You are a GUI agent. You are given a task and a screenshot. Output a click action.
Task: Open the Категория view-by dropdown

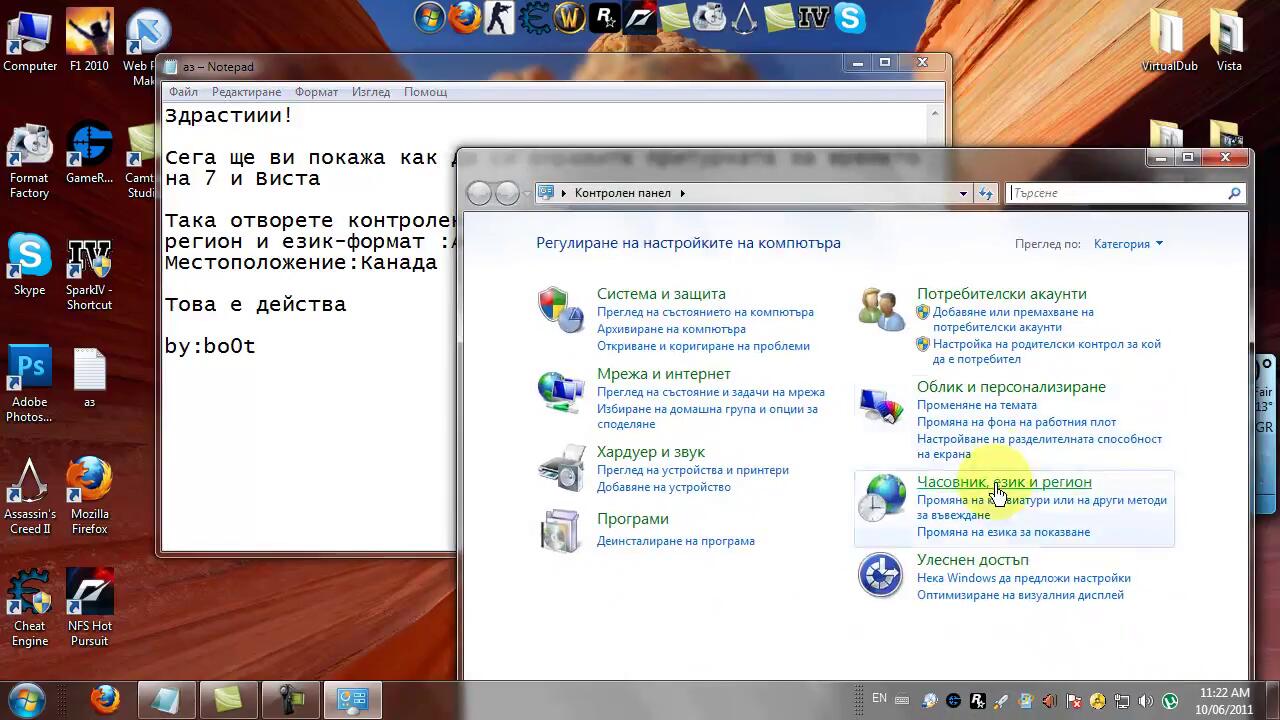pyautogui.click(x=1128, y=244)
